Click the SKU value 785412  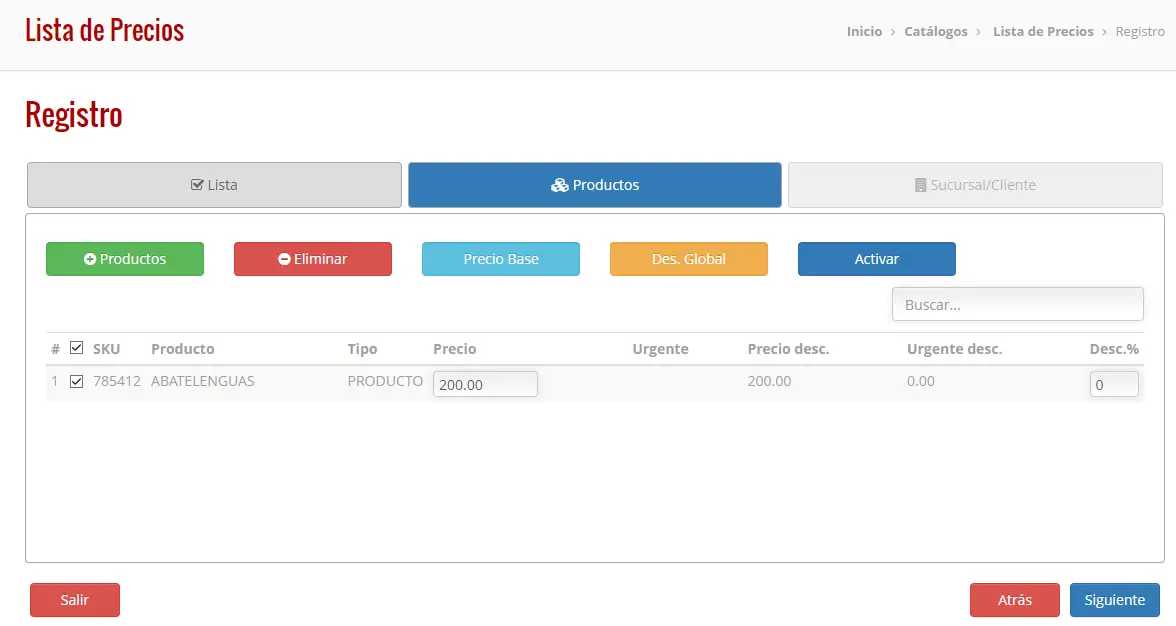point(117,381)
